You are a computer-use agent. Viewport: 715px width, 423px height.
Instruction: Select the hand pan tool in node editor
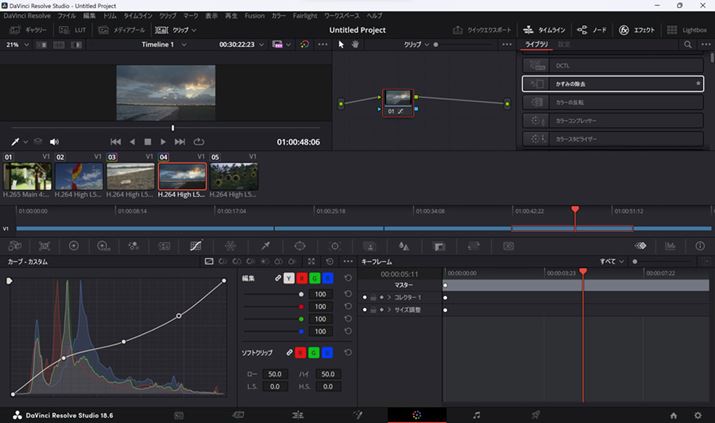point(355,45)
